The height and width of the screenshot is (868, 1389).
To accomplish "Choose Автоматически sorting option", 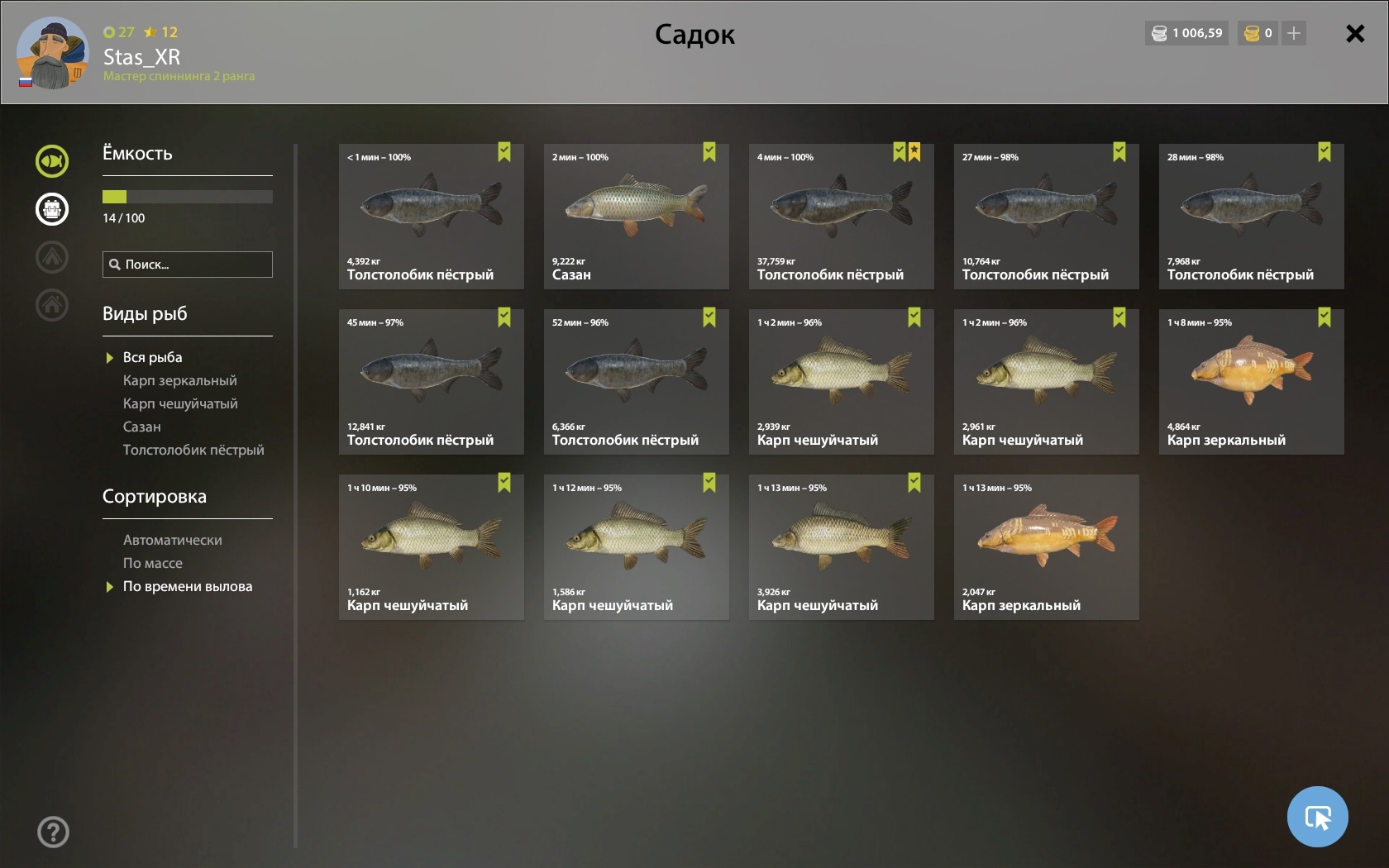I will pos(173,540).
